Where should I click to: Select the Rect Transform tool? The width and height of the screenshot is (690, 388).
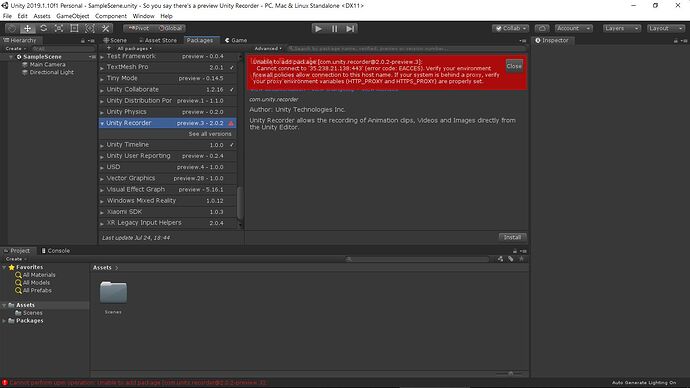click(74, 28)
